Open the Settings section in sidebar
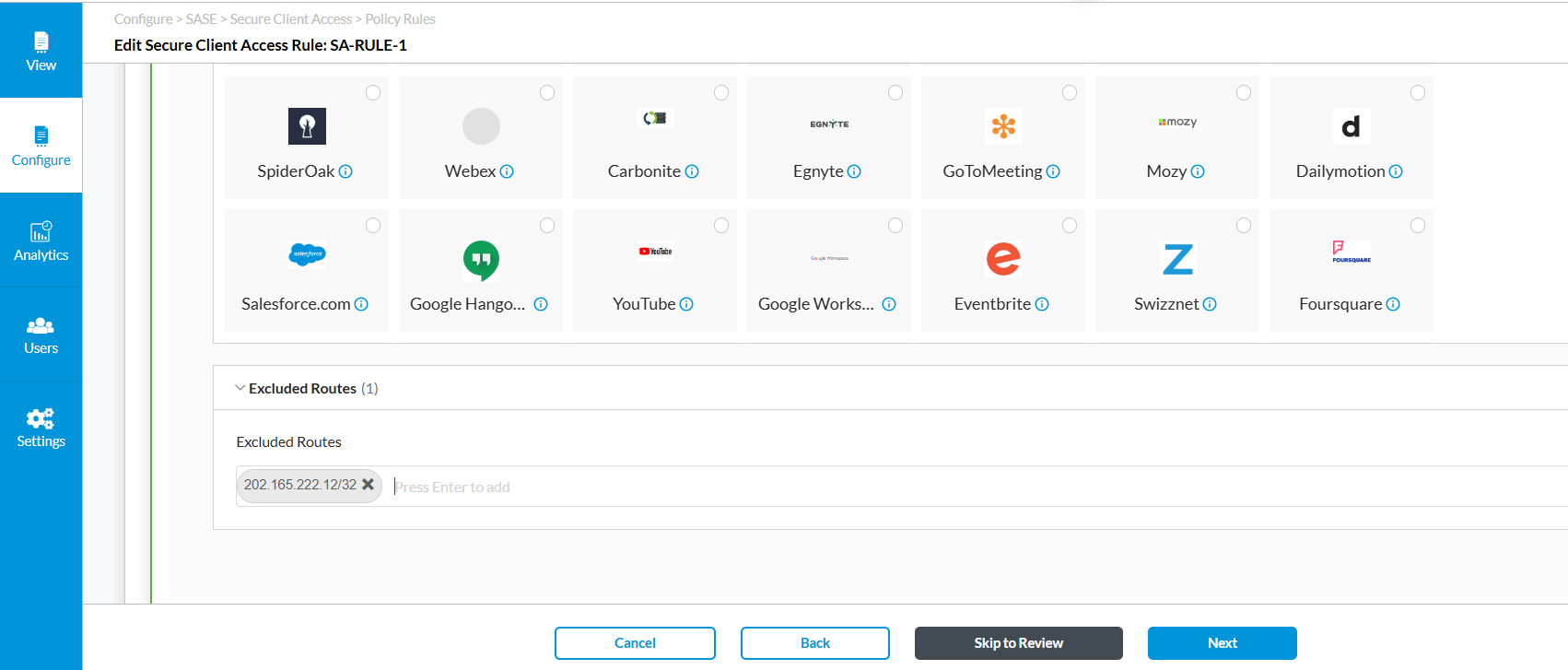 tap(41, 428)
